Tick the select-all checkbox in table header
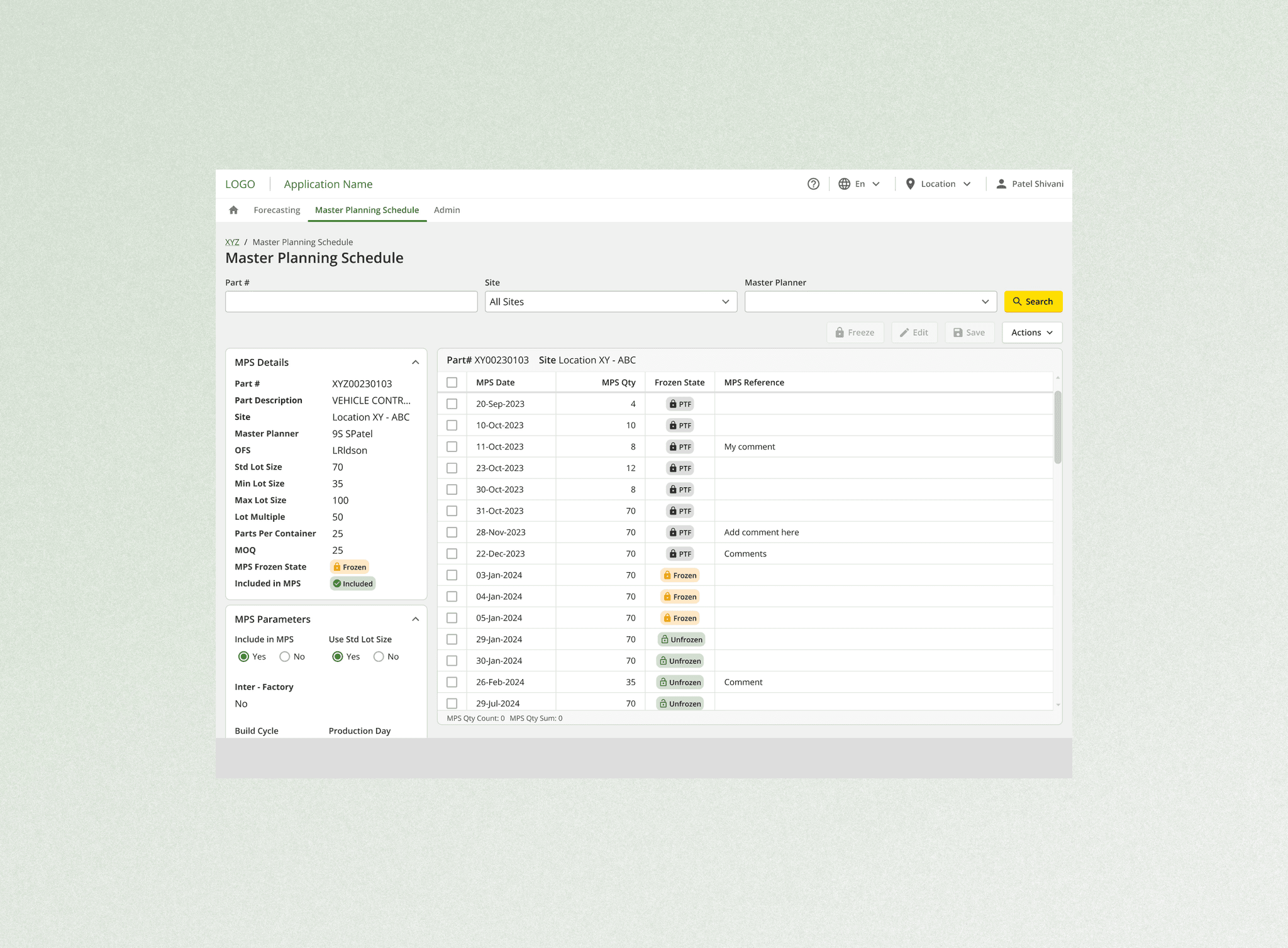Image resolution: width=1288 pixels, height=948 pixels. pos(452,382)
